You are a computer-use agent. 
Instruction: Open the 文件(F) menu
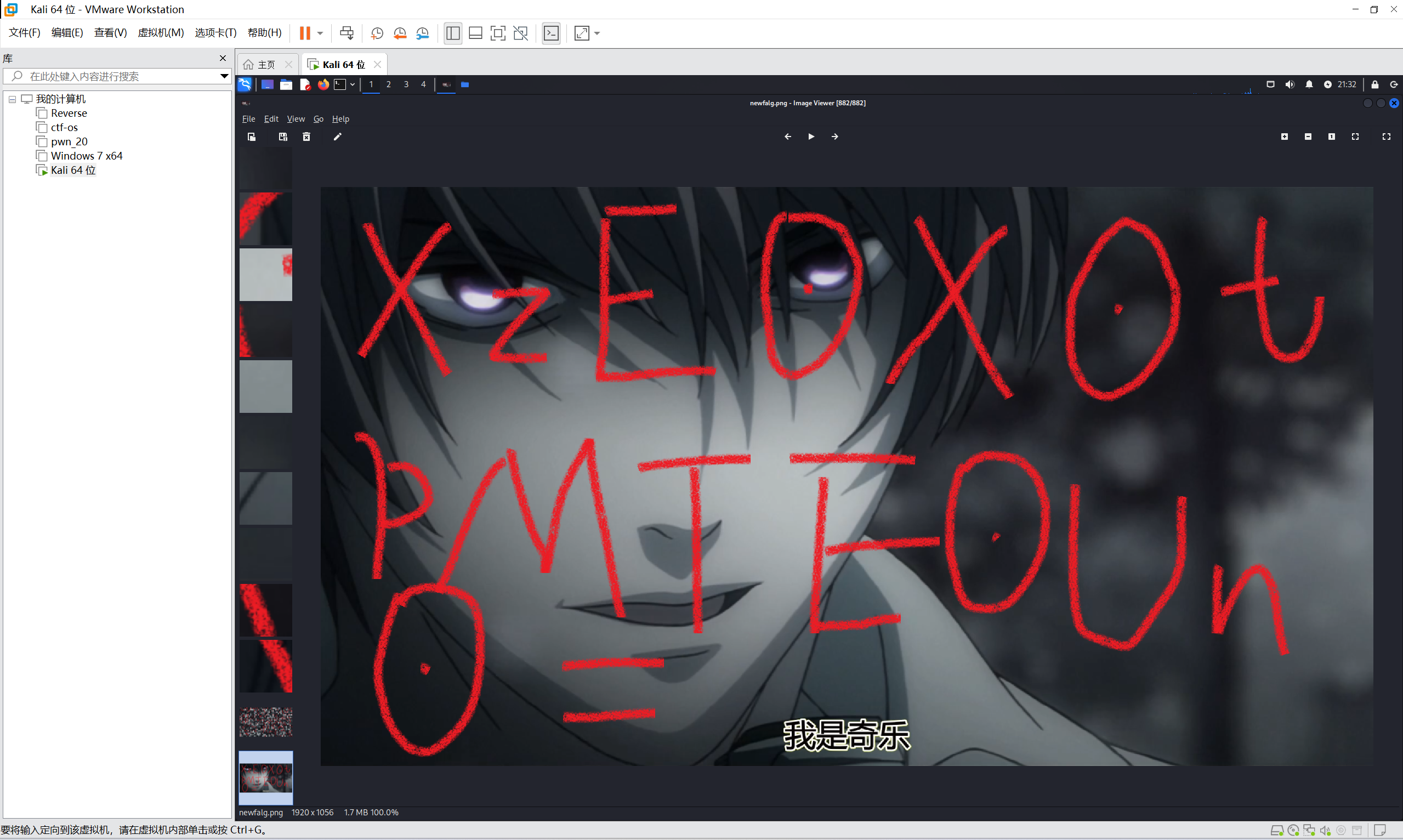point(24,32)
